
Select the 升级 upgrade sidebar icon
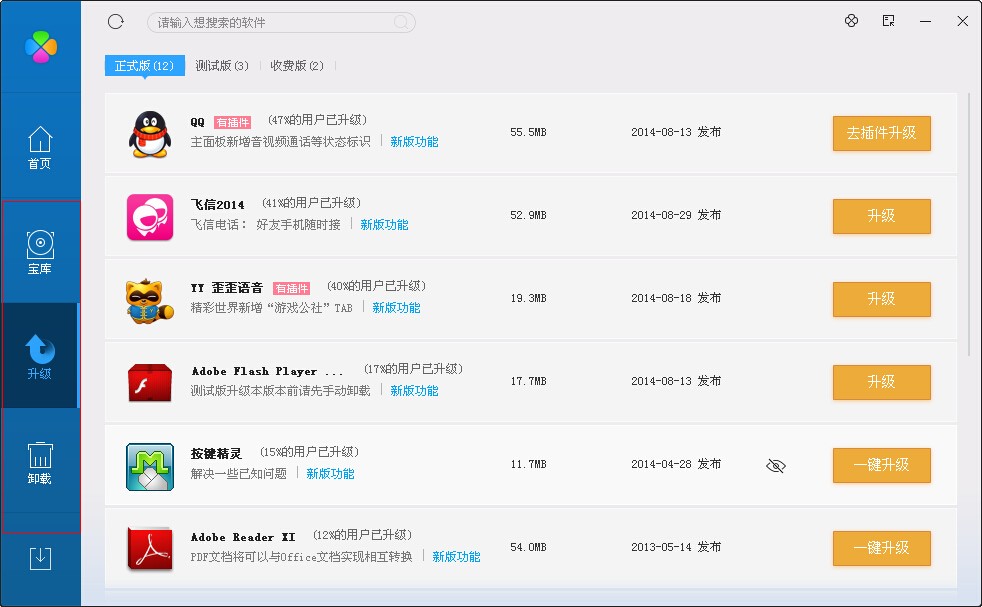coord(40,355)
